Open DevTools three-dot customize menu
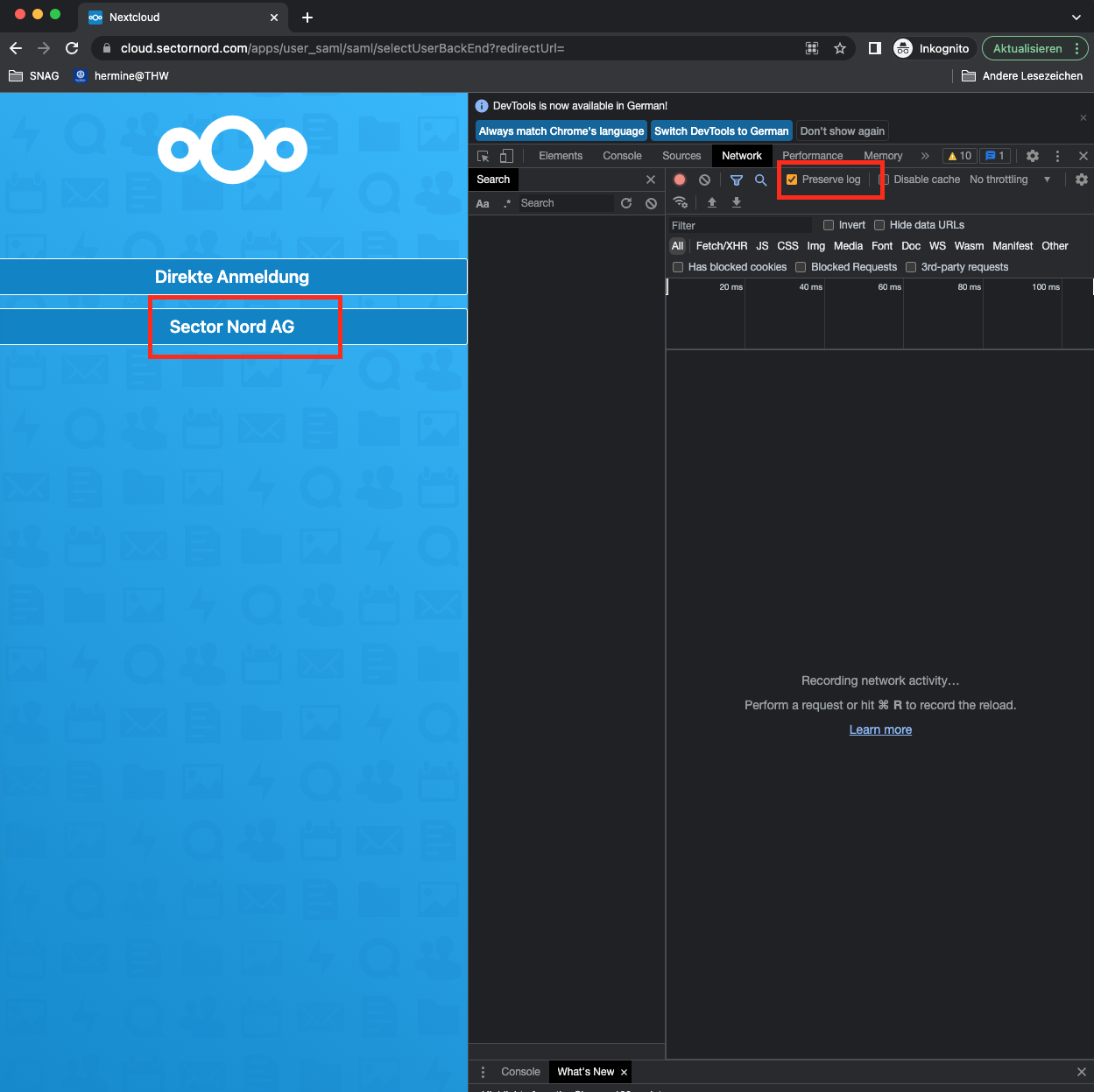Image resolution: width=1094 pixels, height=1092 pixels. tap(1057, 156)
